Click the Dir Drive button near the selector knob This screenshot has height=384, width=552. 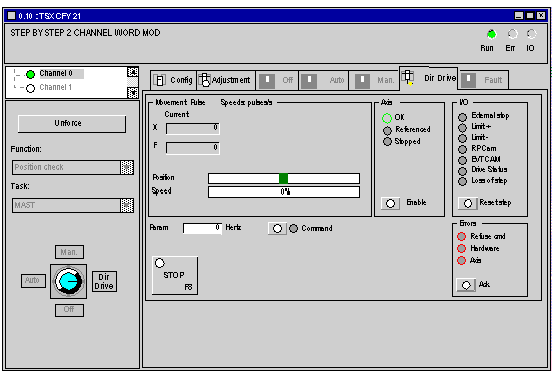point(104,281)
